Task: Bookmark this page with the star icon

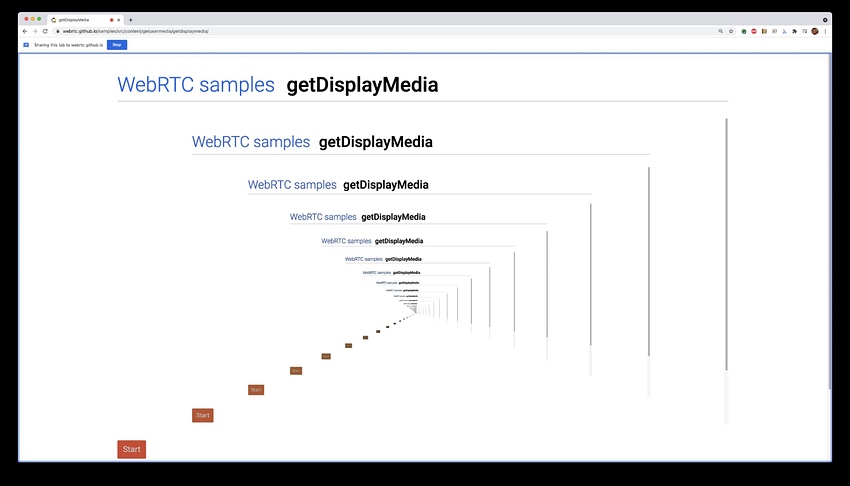Action: coord(731,31)
